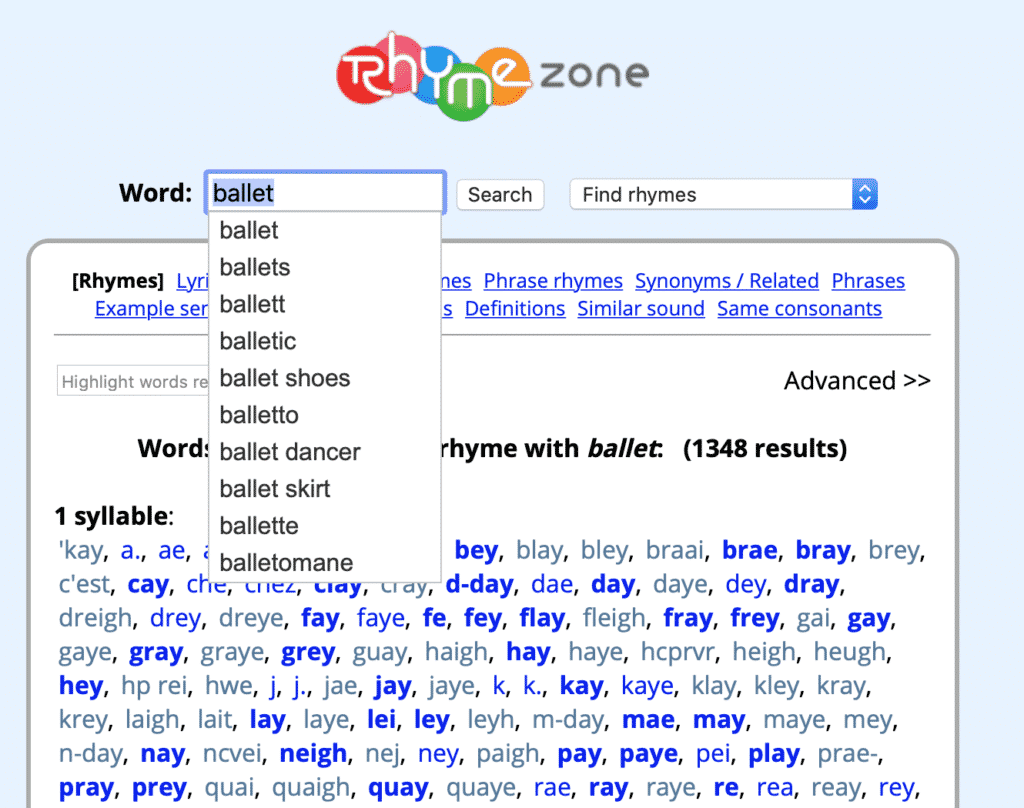Click the rhyme word 'prey'

click(159, 788)
